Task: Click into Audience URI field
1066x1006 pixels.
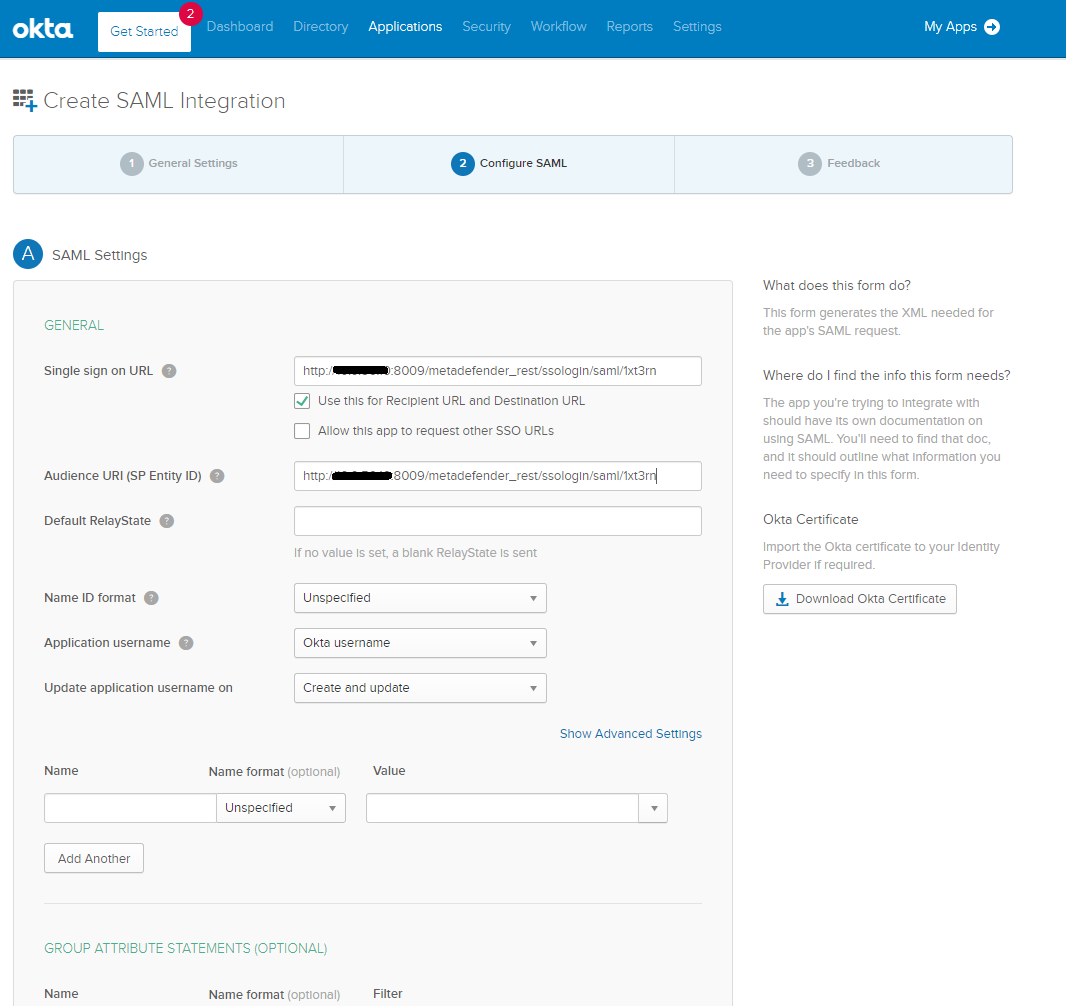Action: pos(498,476)
